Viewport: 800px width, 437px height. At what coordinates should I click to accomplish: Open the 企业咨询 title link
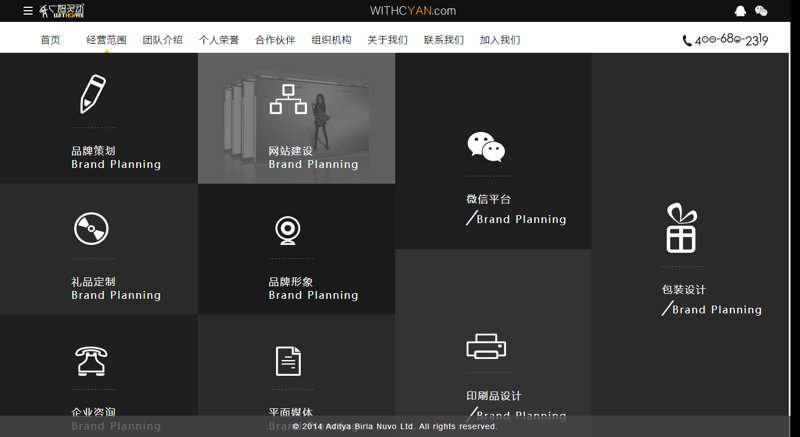(x=93, y=412)
